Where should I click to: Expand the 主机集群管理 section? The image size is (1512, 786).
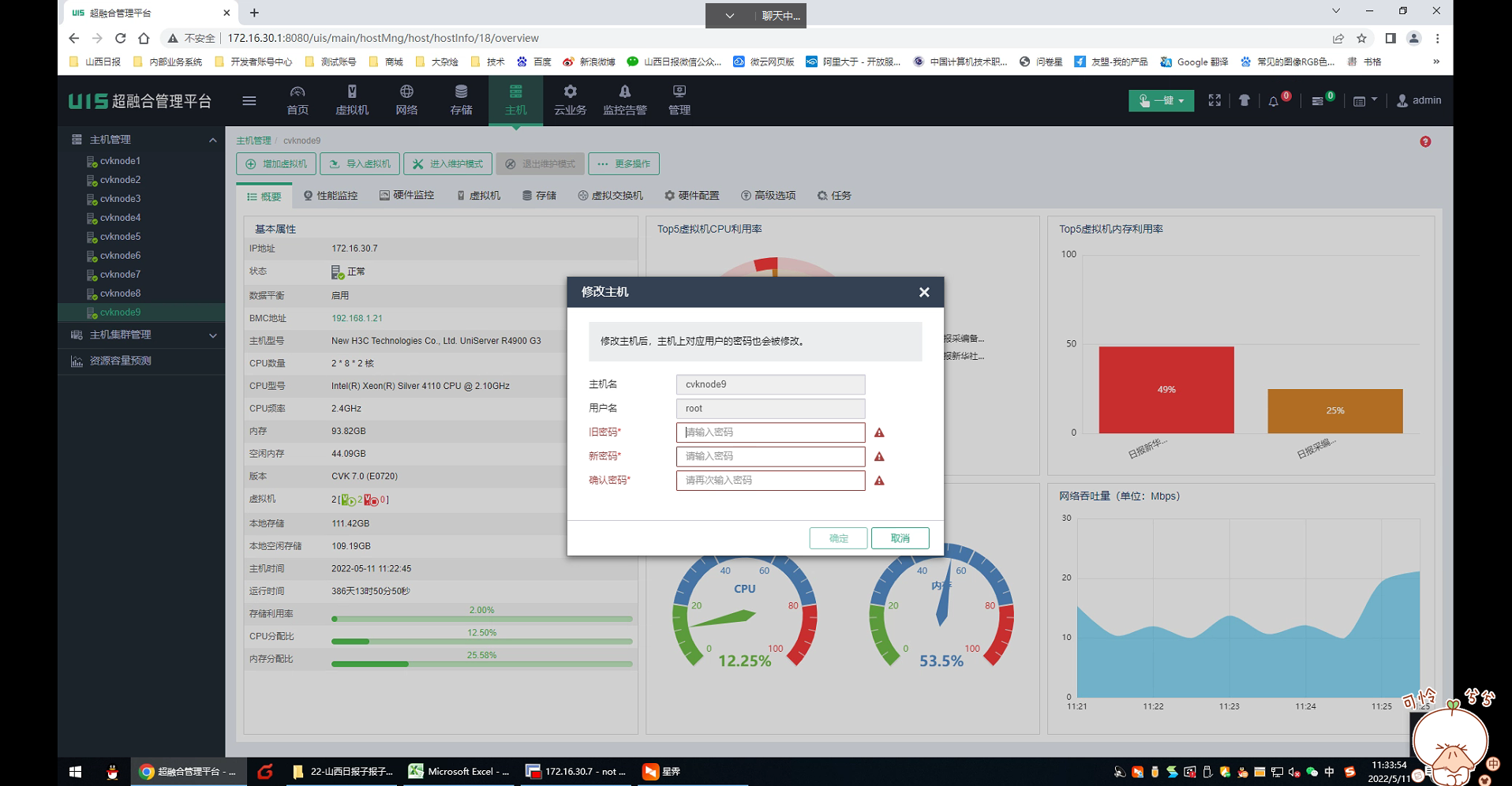pyautogui.click(x=212, y=335)
